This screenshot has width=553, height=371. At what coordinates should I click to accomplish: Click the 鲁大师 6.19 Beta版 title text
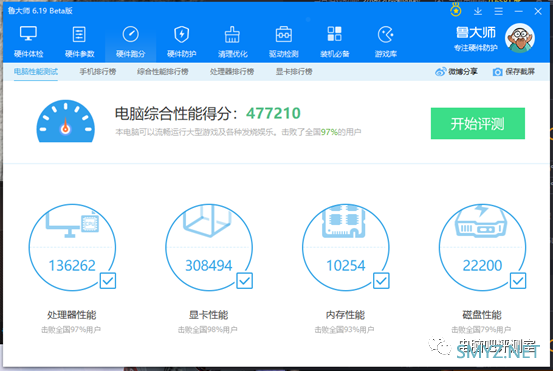click(40, 11)
